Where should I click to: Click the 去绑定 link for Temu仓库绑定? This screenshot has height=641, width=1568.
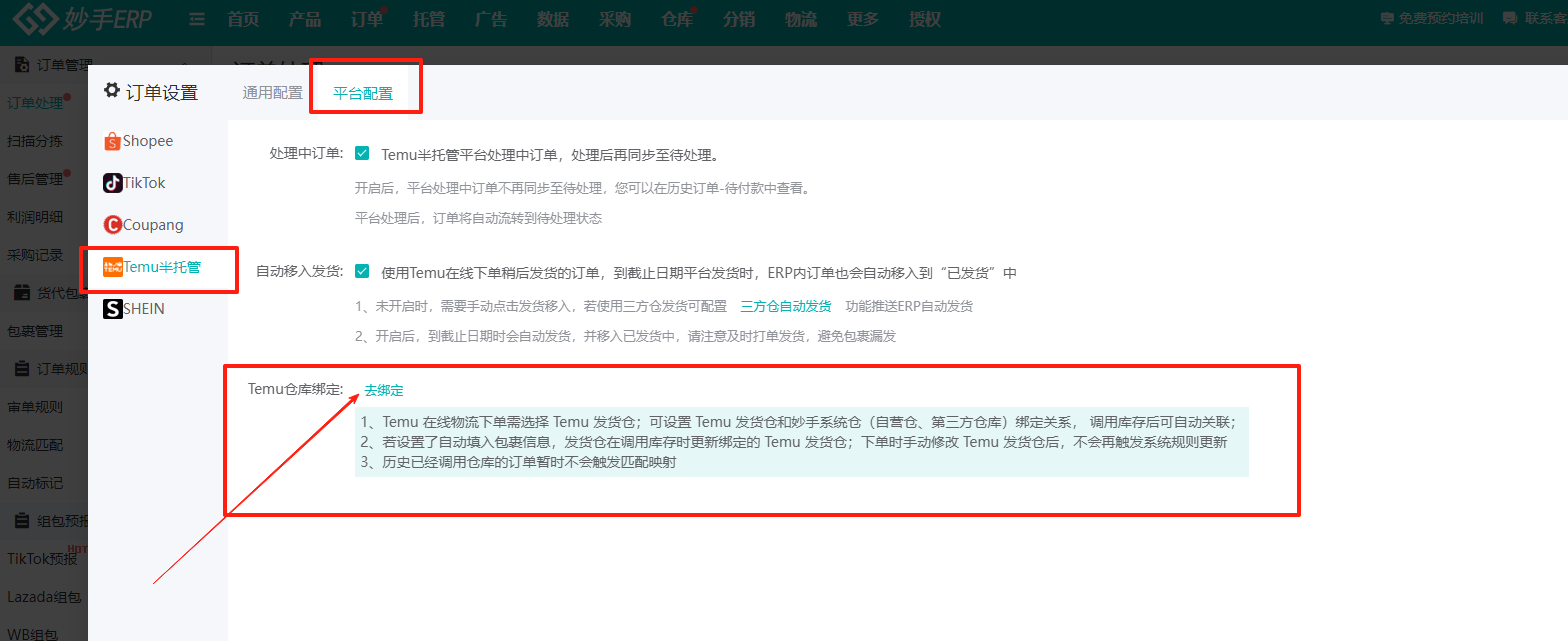tap(384, 390)
